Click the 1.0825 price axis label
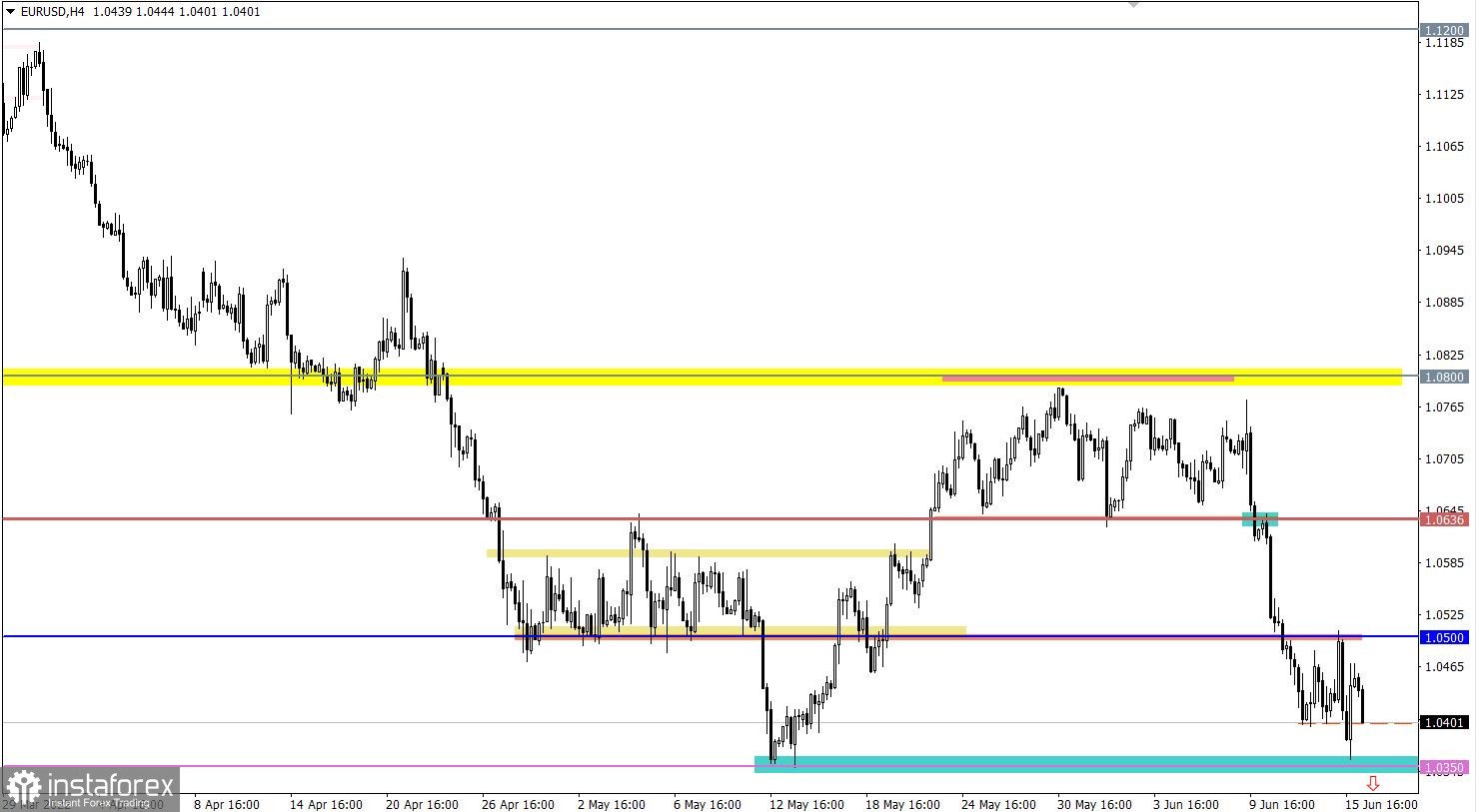This screenshot has height=812, width=1476. pos(1446,356)
